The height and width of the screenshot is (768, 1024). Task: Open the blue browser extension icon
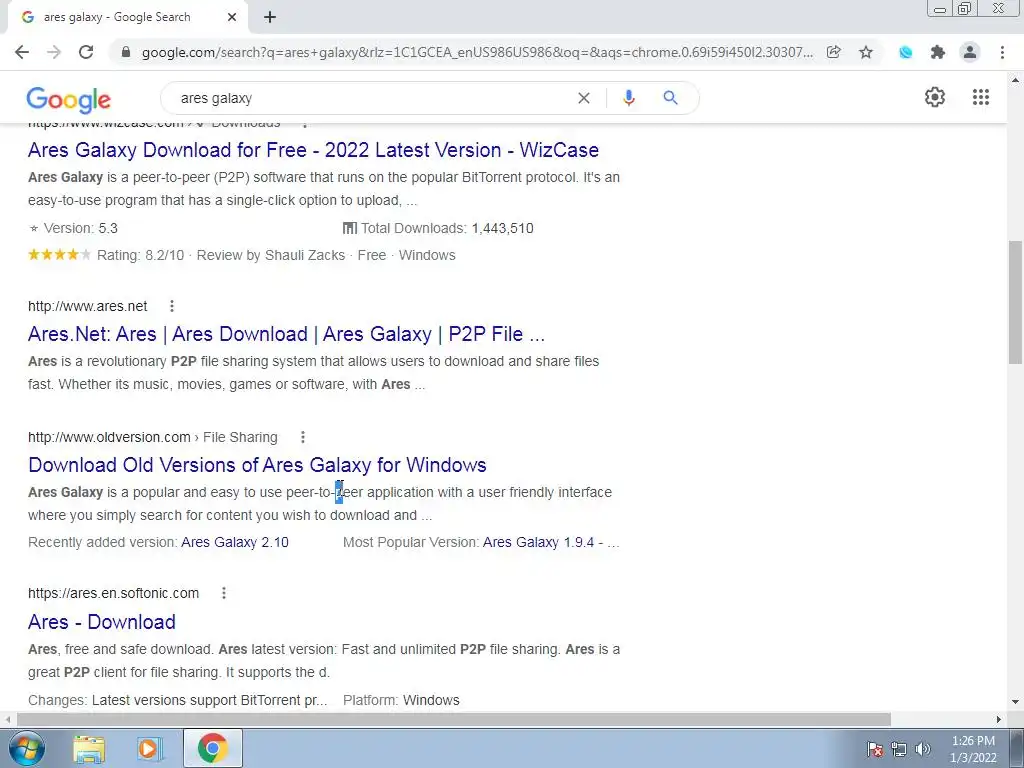[x=906, y=52]
